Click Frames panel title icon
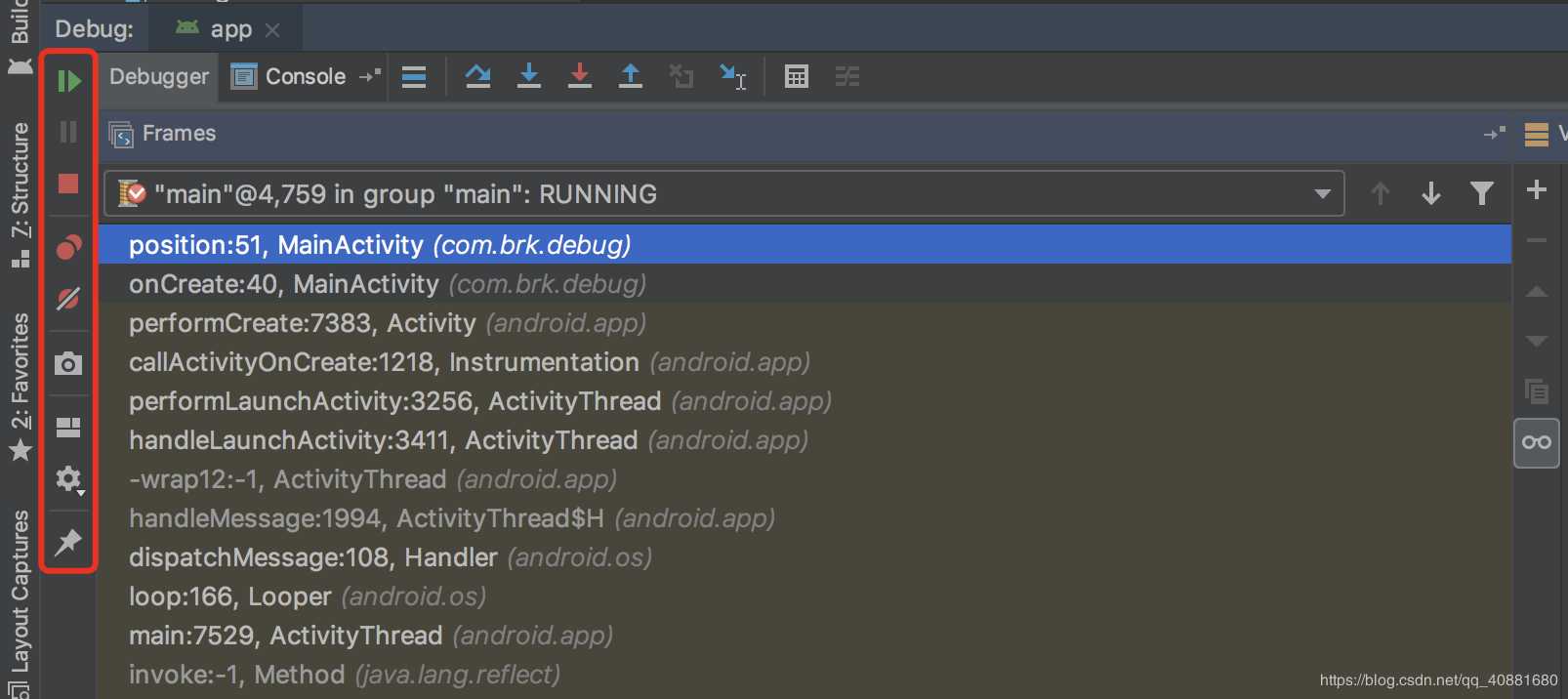This screenshot has height=699, width=1568. point(121,134)
